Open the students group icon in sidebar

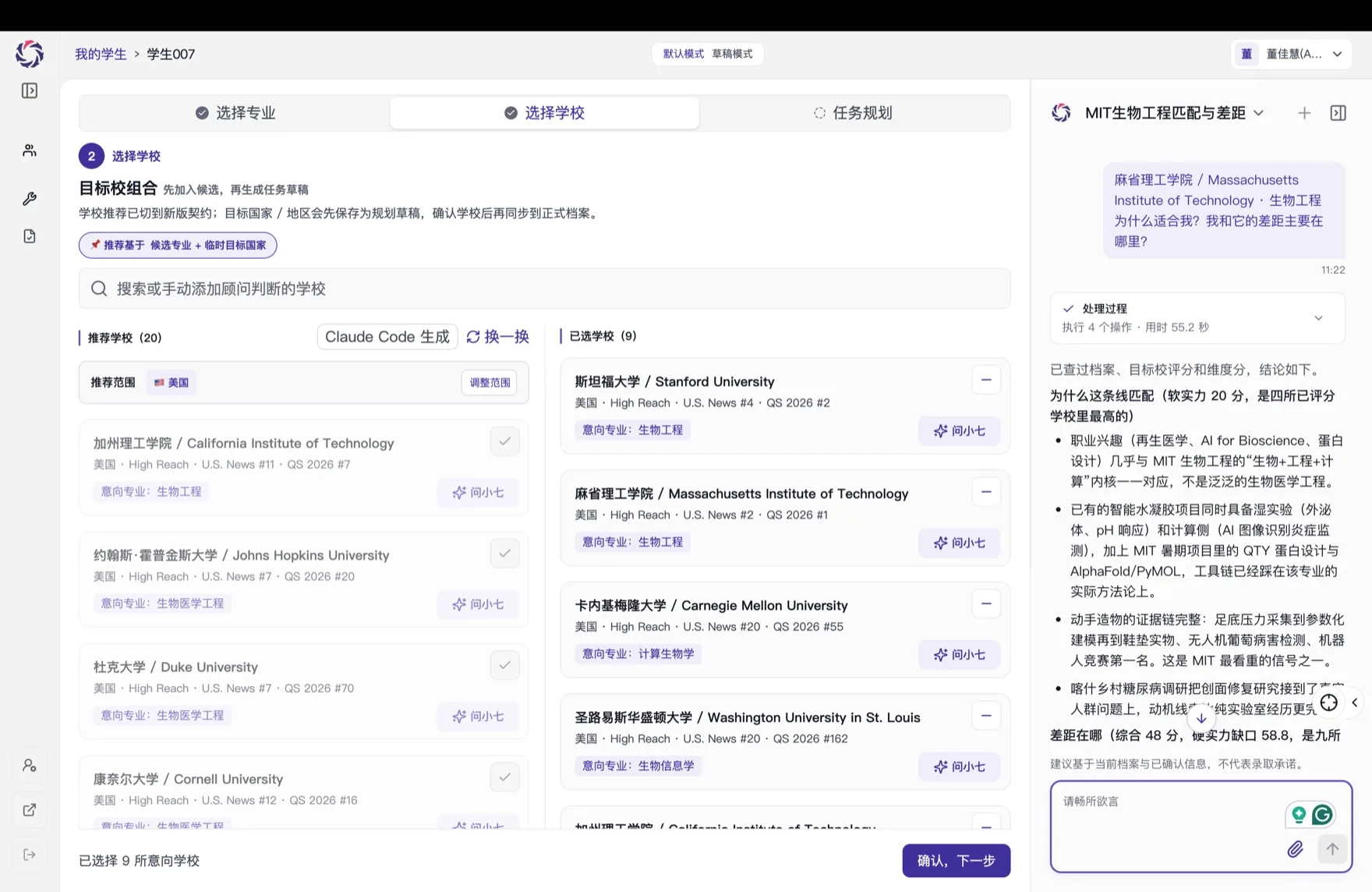(x=30, y=150)
